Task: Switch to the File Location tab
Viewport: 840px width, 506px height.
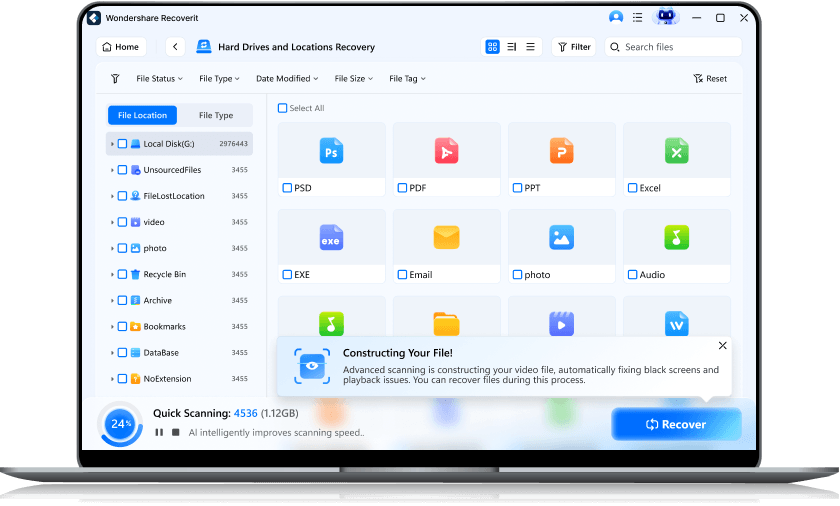Action: (142, 115)
